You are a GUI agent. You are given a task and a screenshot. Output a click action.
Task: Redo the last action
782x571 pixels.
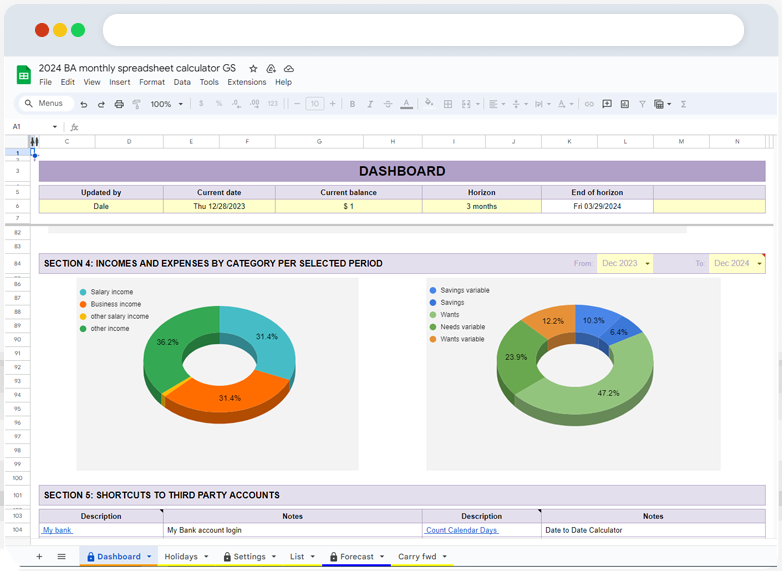click(x=101, y=104)
